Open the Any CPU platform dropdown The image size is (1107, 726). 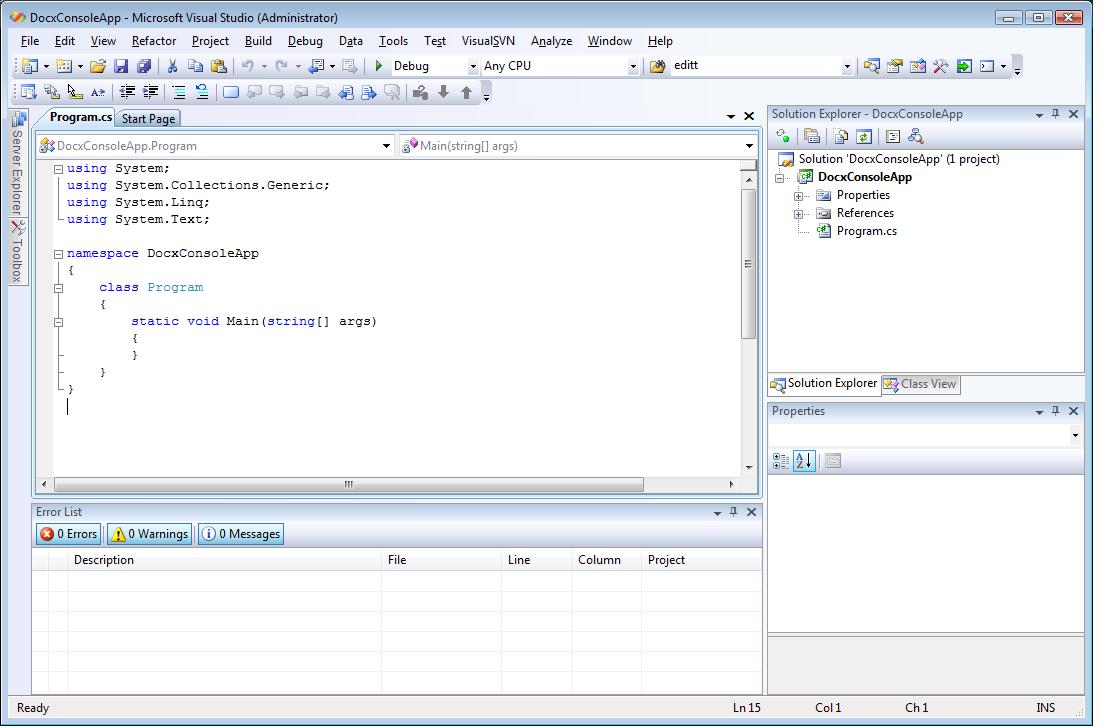pyautogui.click(x=633, y=66)
